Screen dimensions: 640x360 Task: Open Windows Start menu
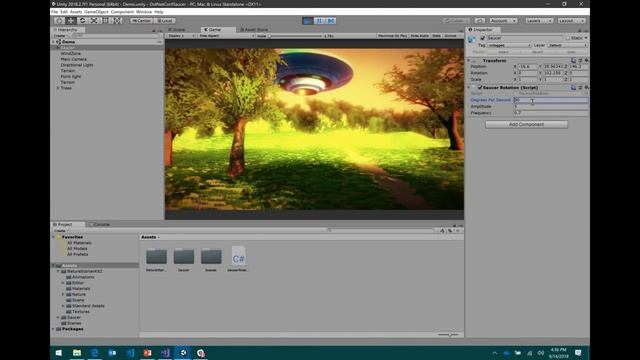[x=59, y=353]
